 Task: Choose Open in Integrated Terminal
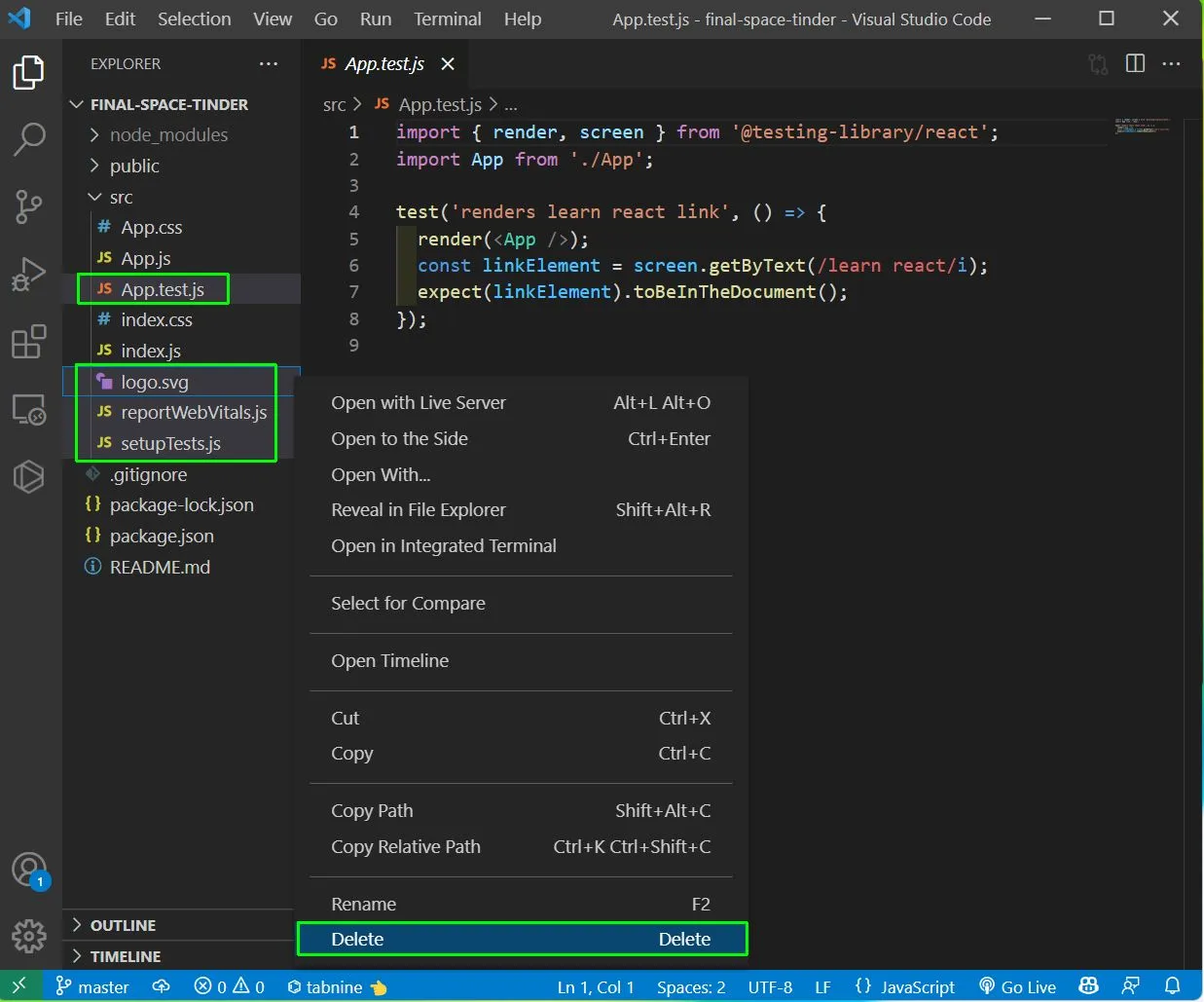coord(522,545)
